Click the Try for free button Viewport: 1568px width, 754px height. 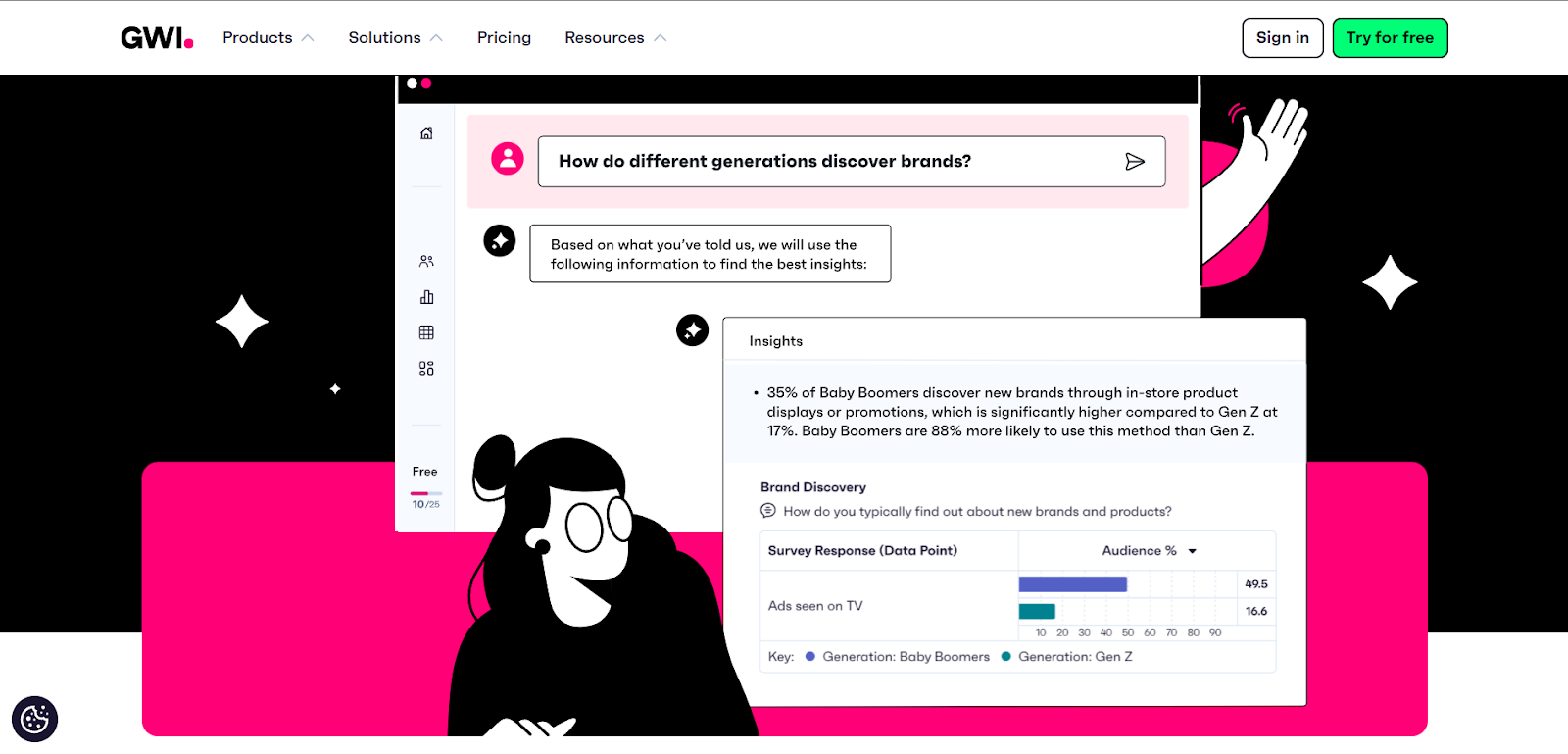click(1390, 38)
